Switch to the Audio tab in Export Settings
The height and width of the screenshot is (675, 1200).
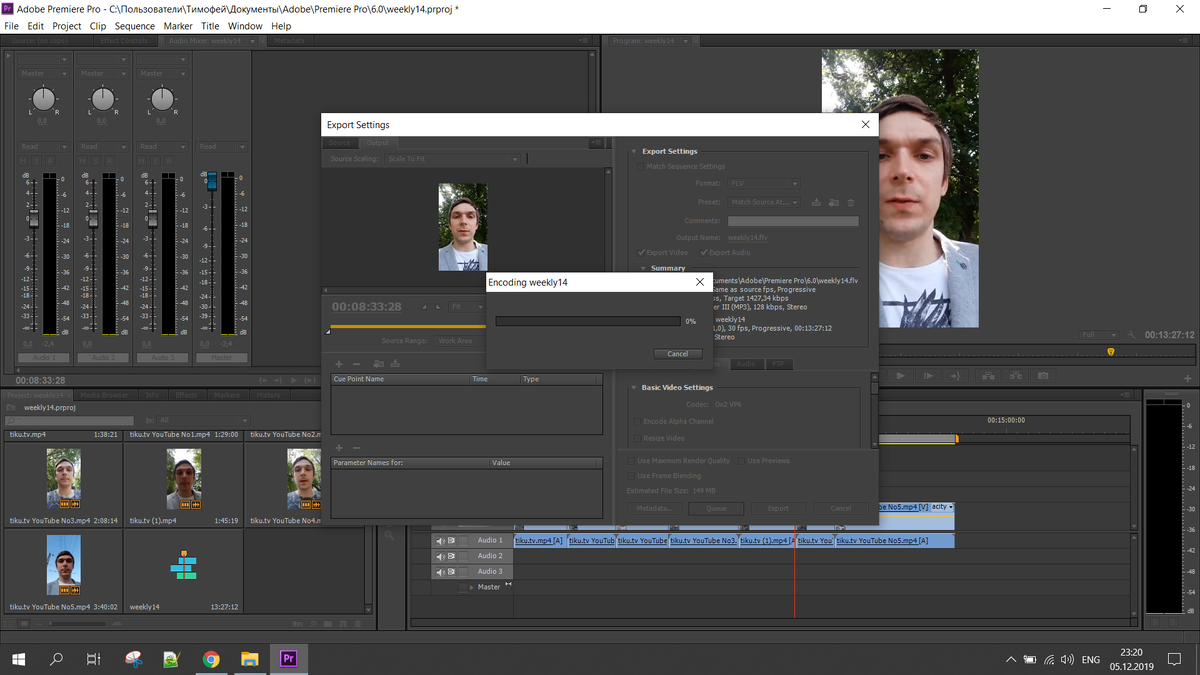746,364
